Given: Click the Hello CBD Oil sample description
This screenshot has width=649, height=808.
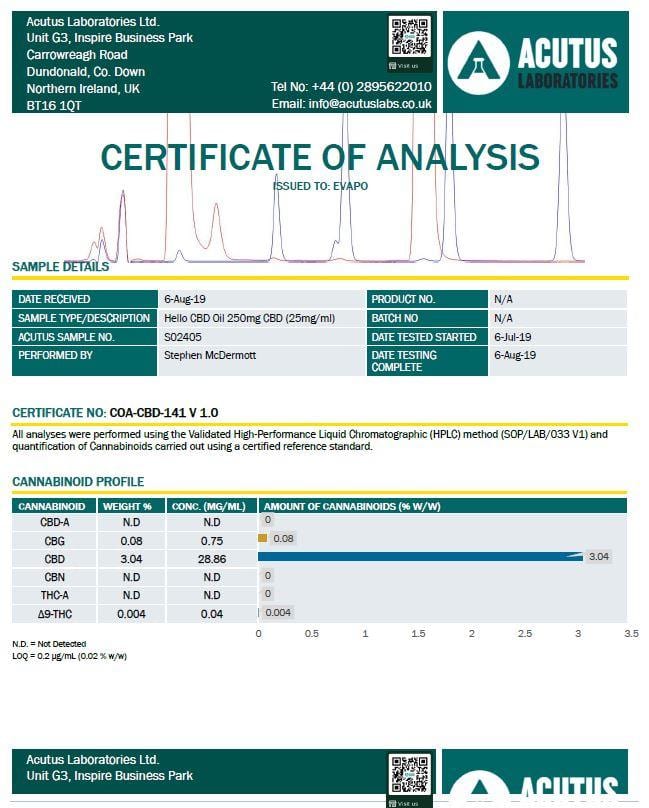Looking at the screenshot, I should point(249,318).
